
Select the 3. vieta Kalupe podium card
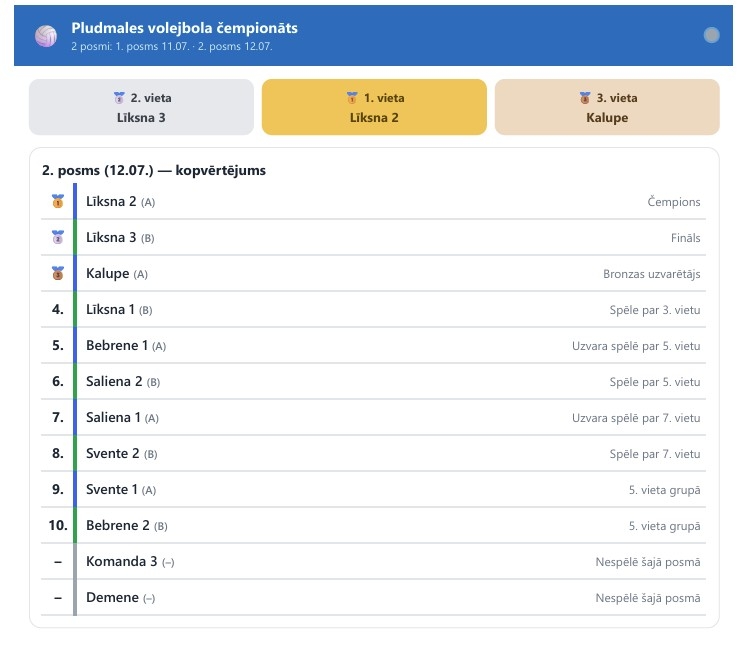click(607, 107)
